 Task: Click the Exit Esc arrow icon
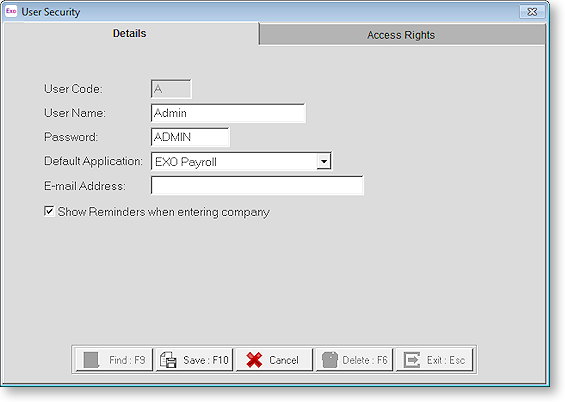(412, 360)
